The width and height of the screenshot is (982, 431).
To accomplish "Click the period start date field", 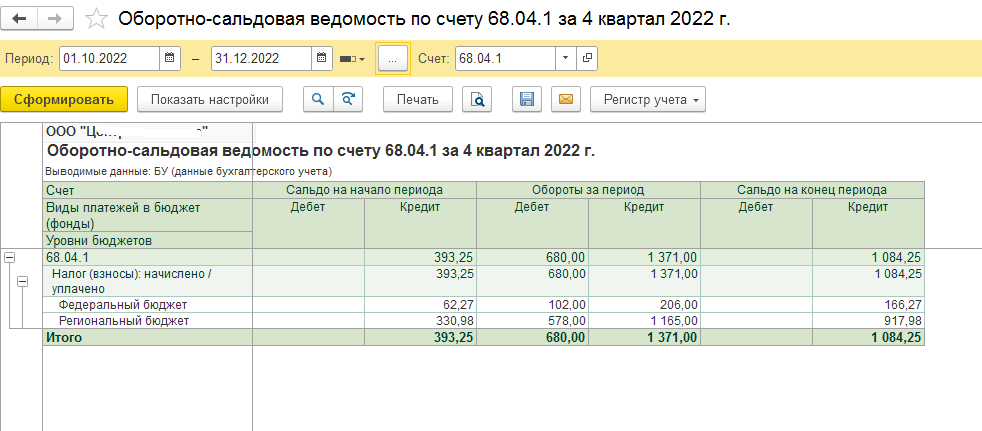I will click(x=108, y=59).
